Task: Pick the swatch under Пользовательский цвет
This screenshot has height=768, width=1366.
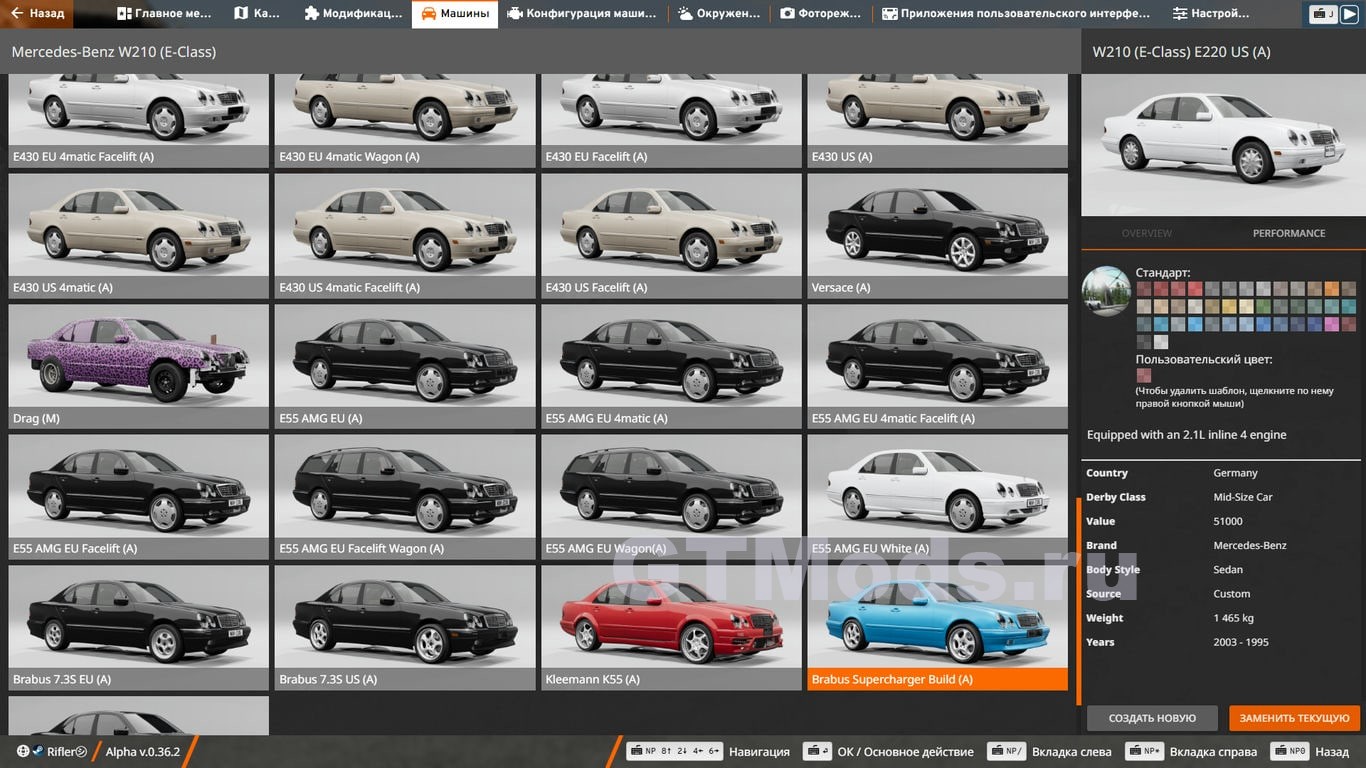Action: [1144, 376]
